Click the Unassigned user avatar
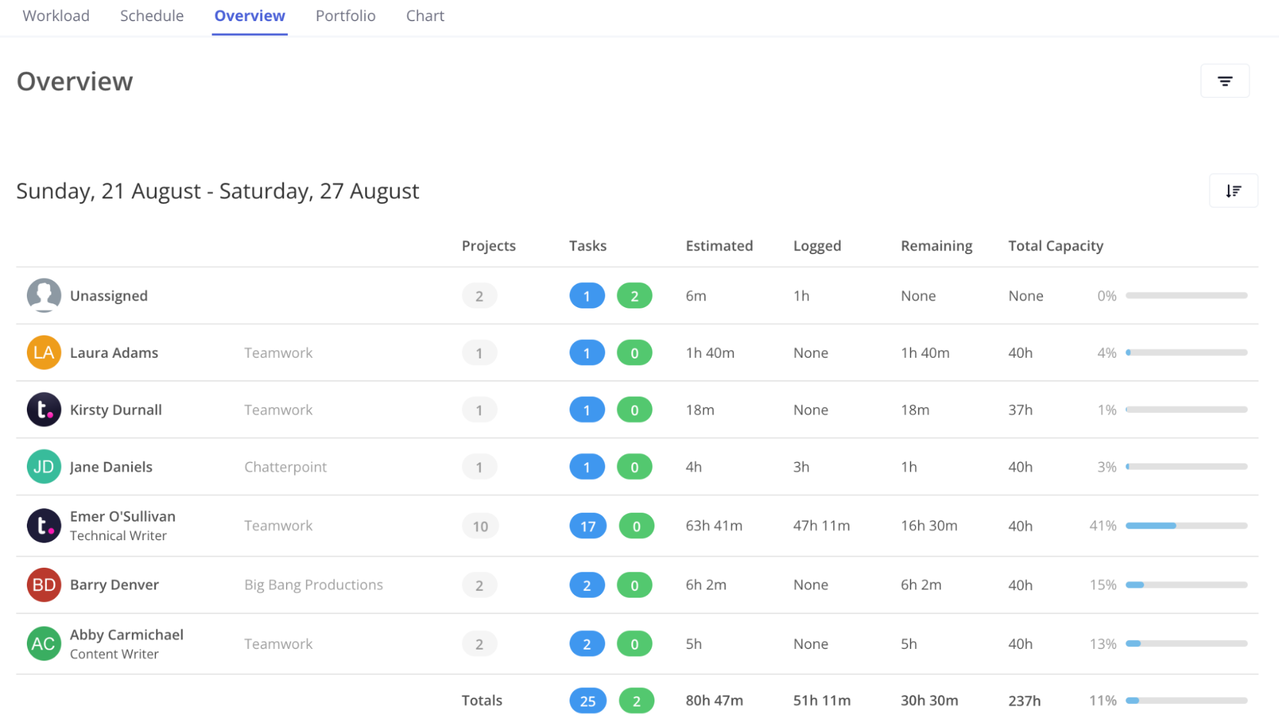This screenshot has height=720, width=1279. pos(44,295)
